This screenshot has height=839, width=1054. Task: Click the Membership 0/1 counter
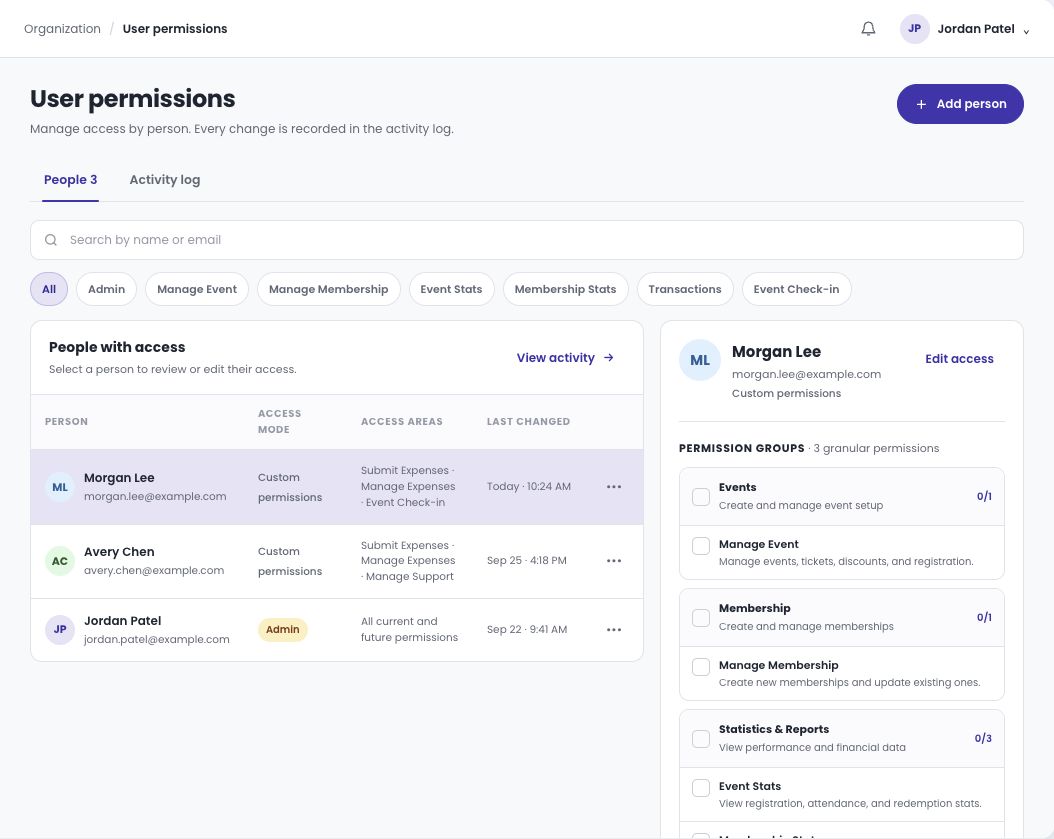(984, 618)
